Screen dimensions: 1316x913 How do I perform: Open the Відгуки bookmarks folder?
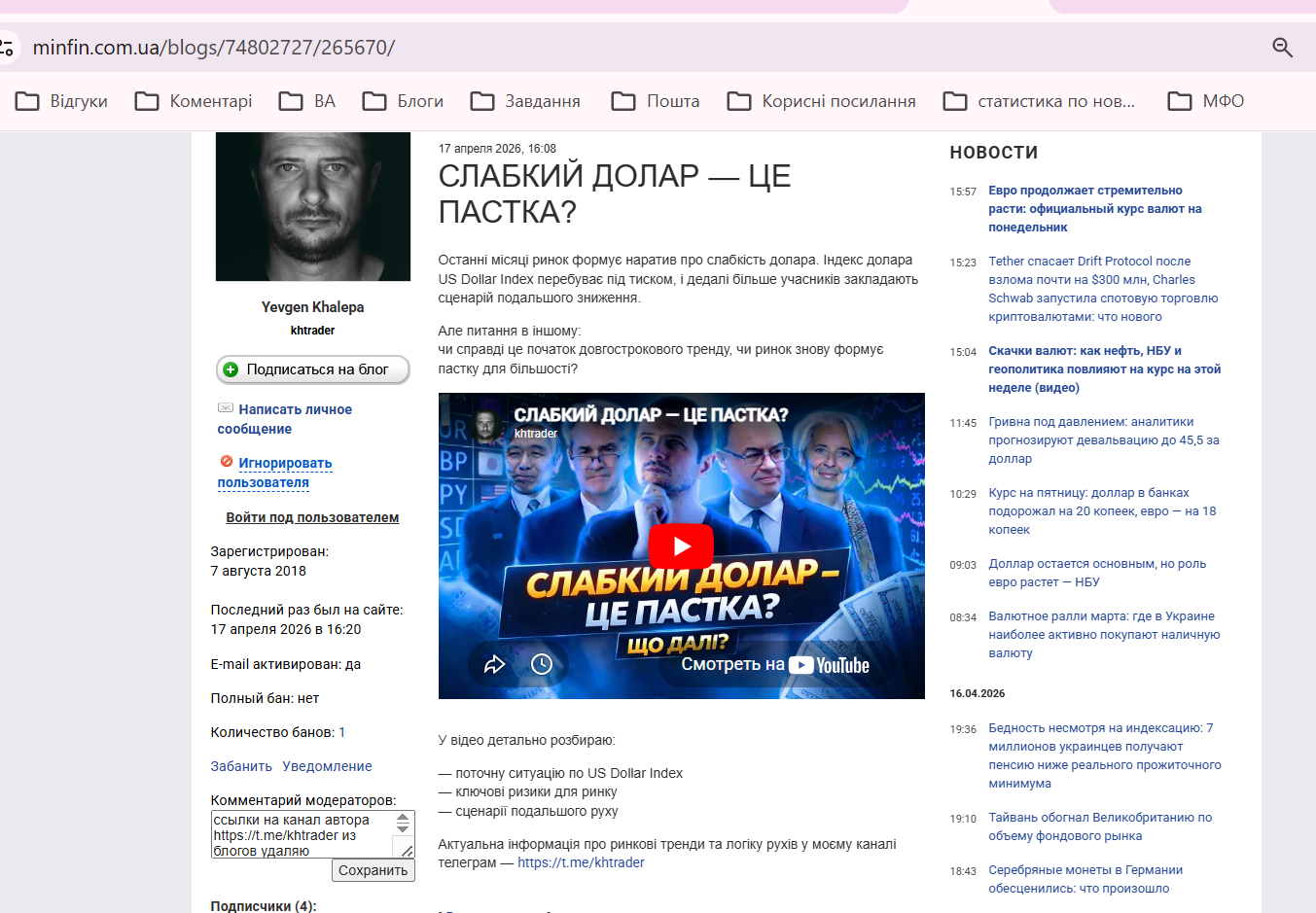tap(62, 101)
